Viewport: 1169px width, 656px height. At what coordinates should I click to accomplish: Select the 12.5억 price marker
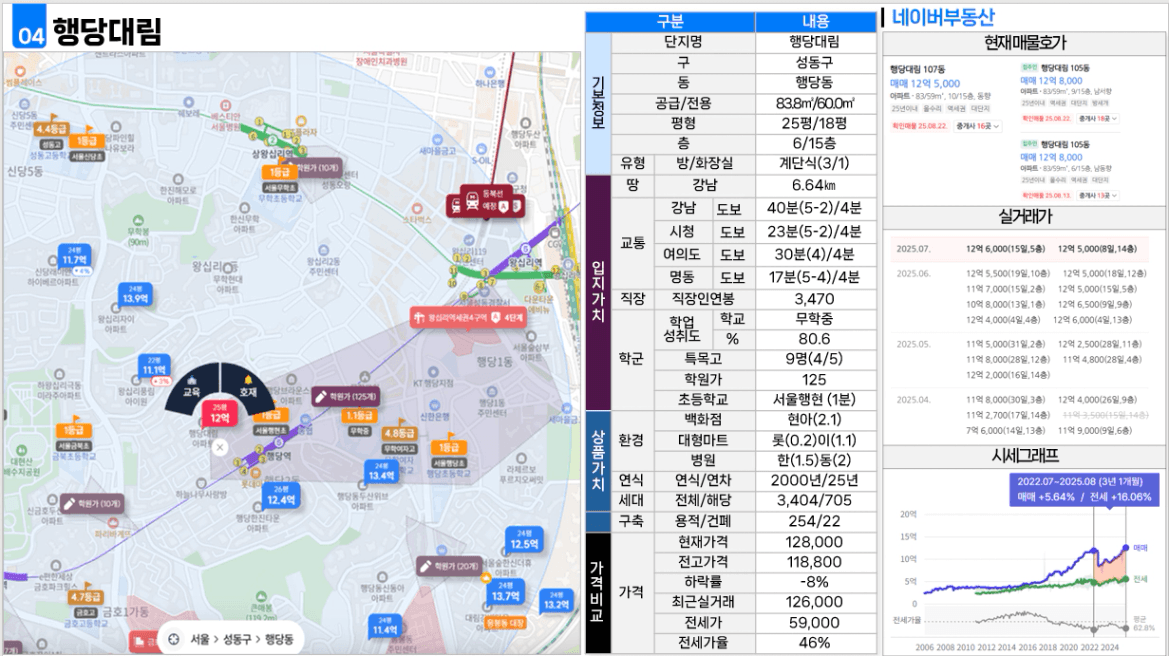click(524, 540)
